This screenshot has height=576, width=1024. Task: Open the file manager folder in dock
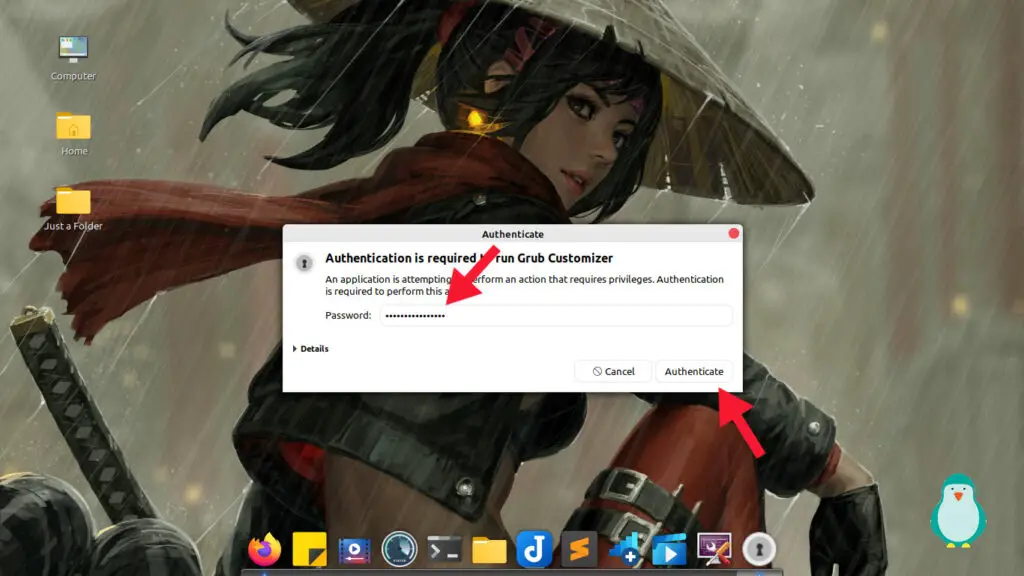[x=489, y=550]
